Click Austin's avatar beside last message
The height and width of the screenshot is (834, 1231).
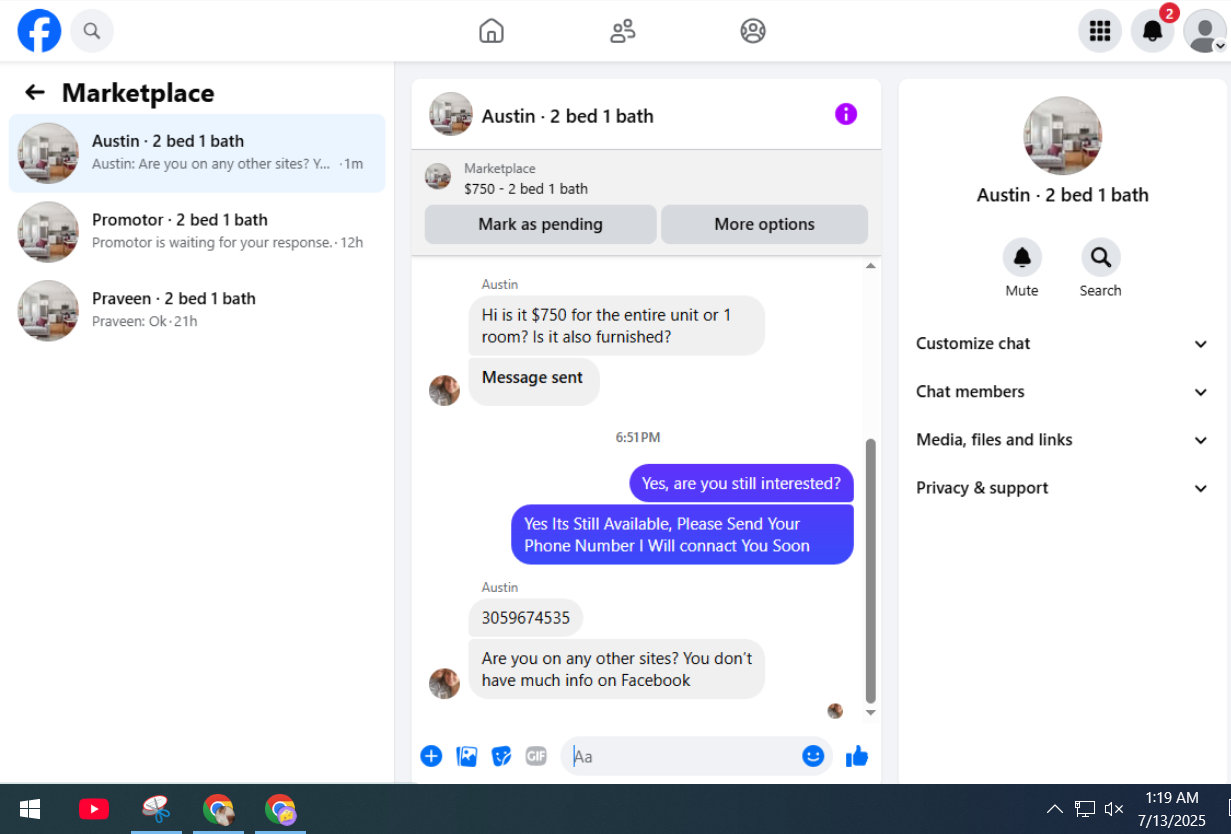pos(444,683)
